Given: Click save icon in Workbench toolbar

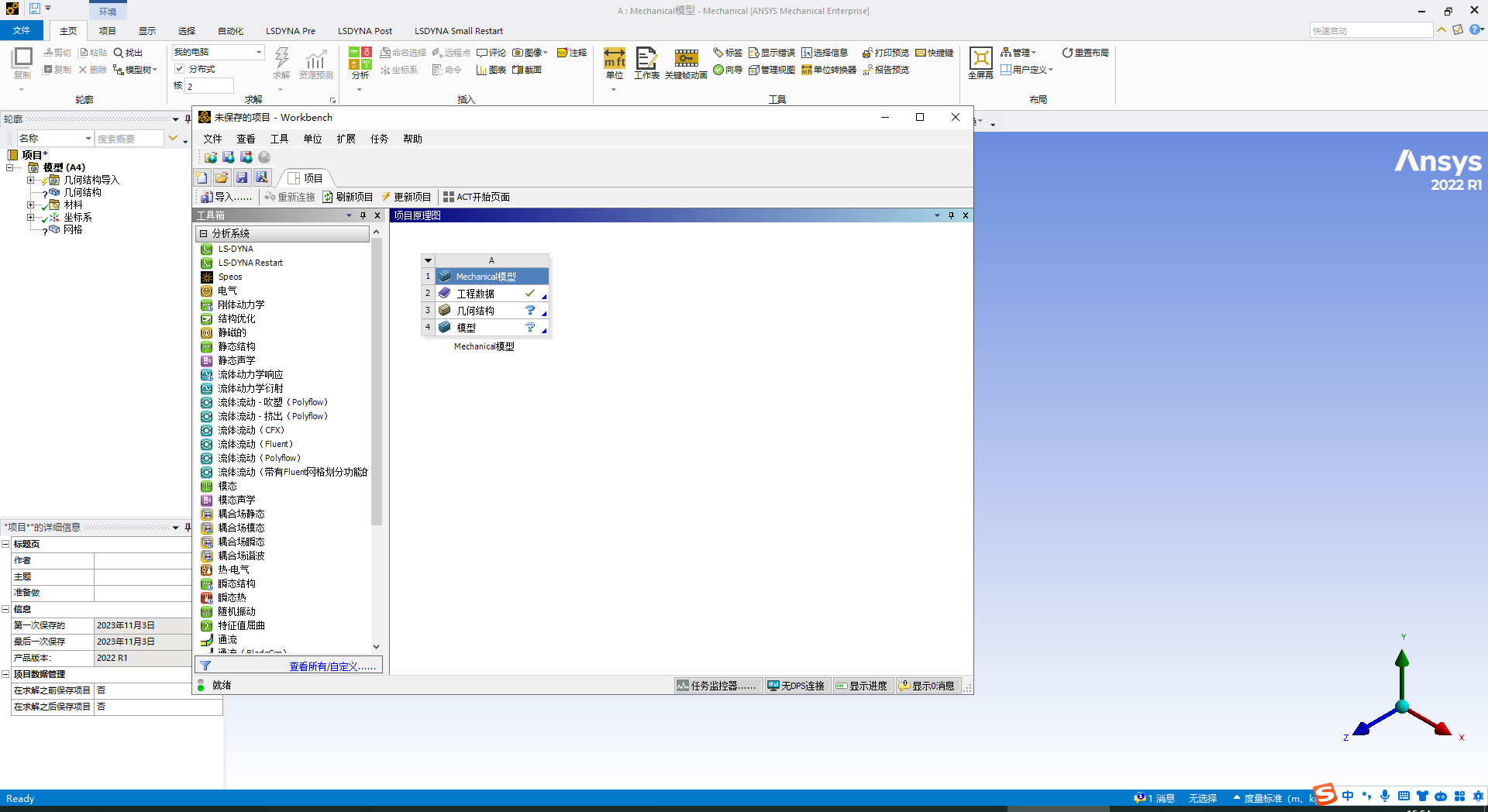Looking at the screenshot, I should 242,177.
